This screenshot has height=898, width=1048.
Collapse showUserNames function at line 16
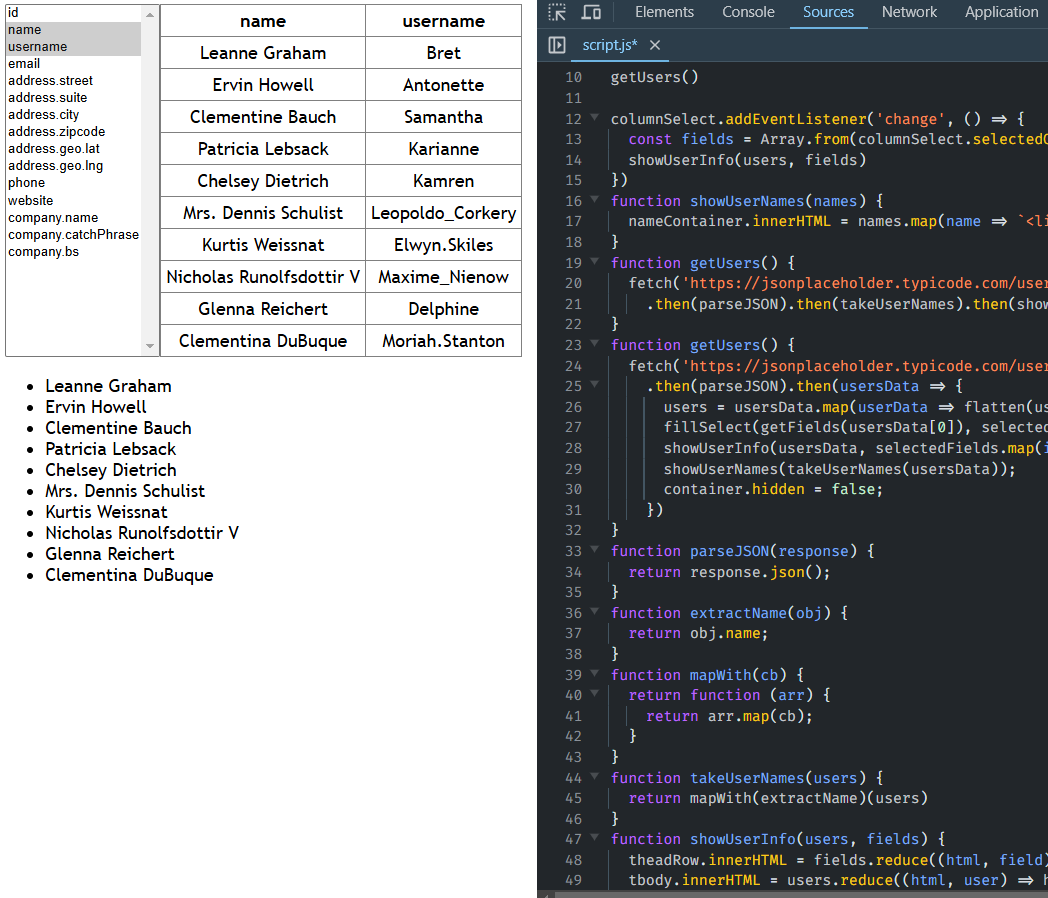(x=594, y=200)
